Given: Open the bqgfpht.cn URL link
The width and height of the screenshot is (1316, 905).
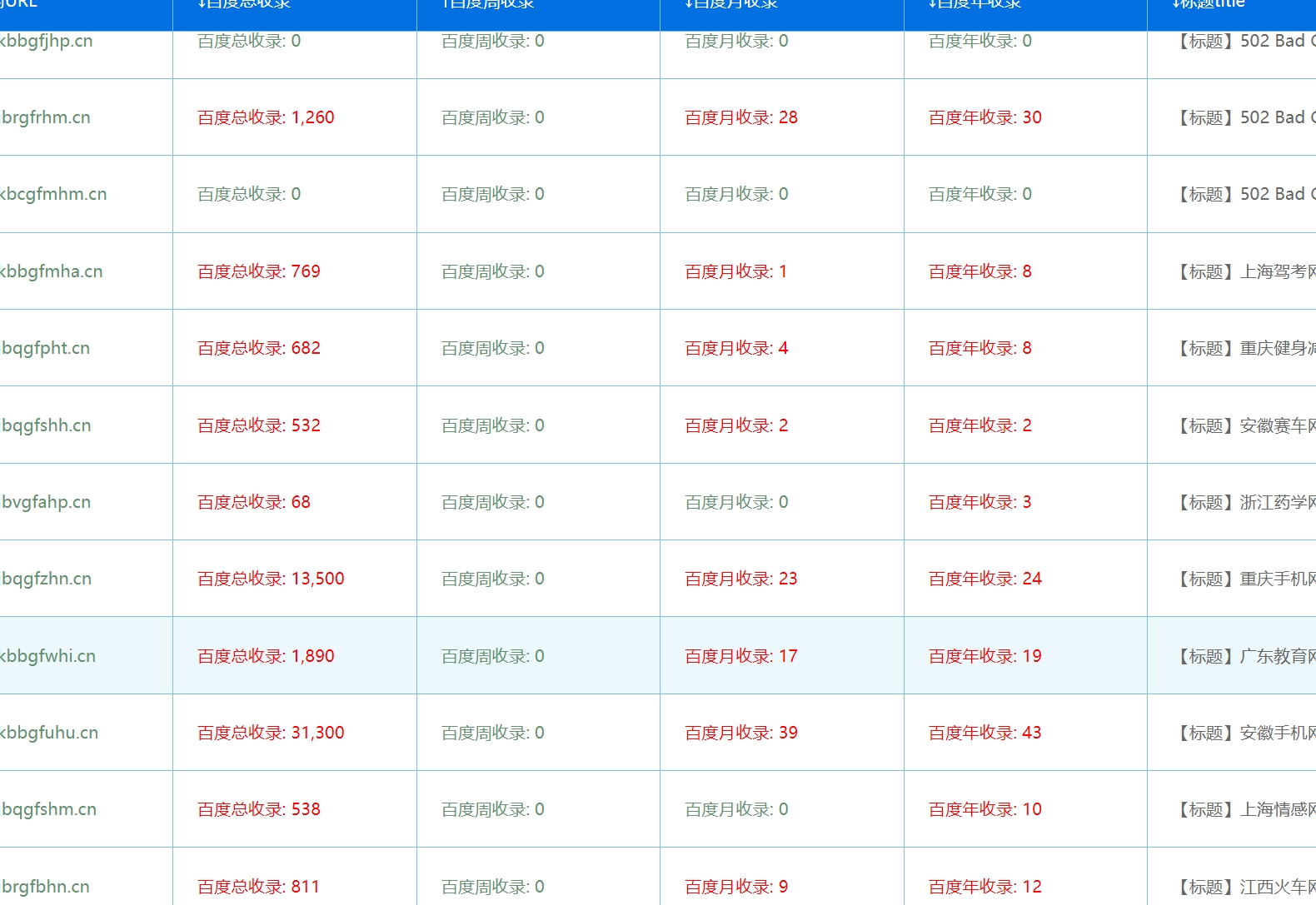Looking at the screenshot, I should 46,348.
